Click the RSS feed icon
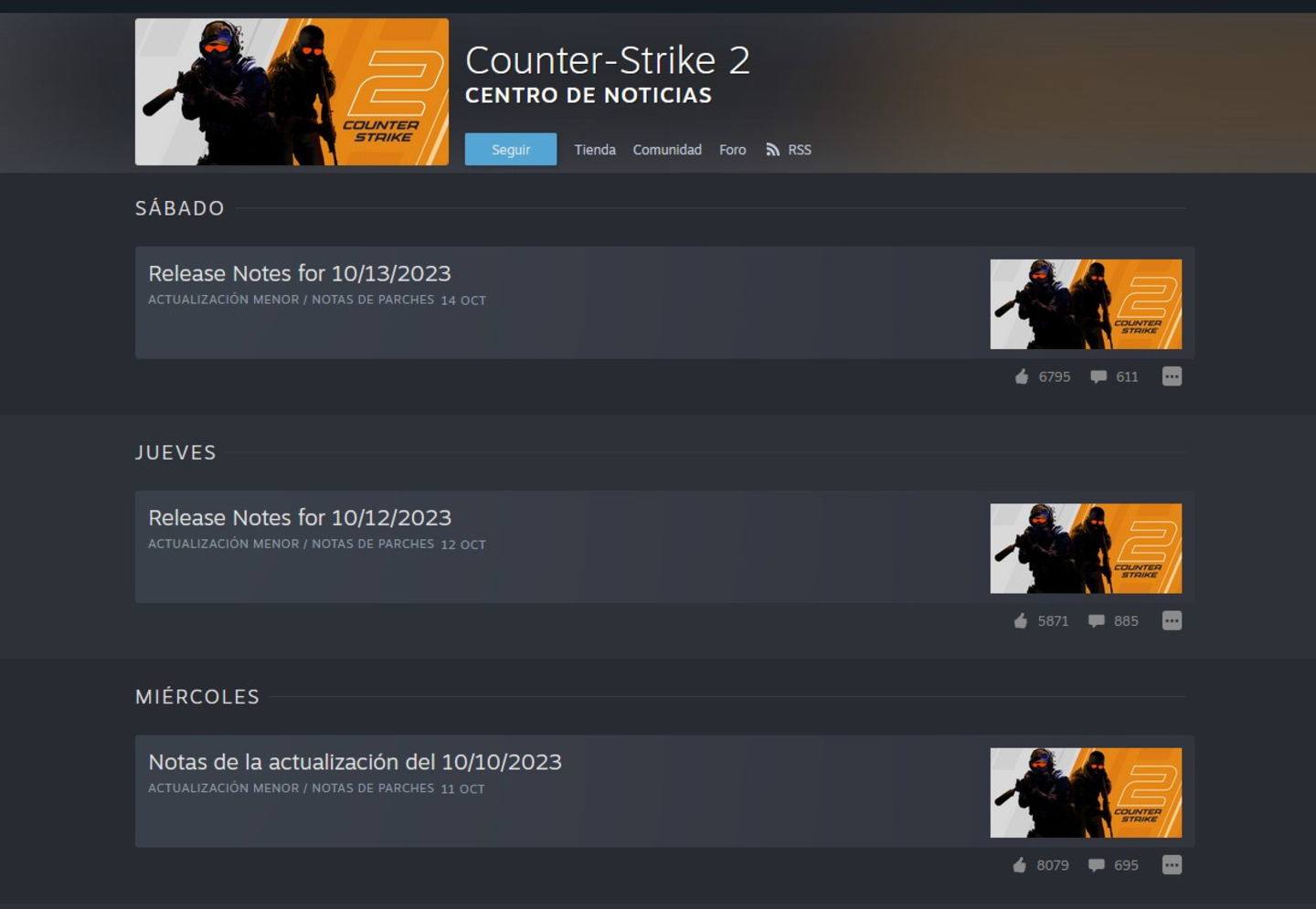The image size is (1316, 909). tap(773, 150)
